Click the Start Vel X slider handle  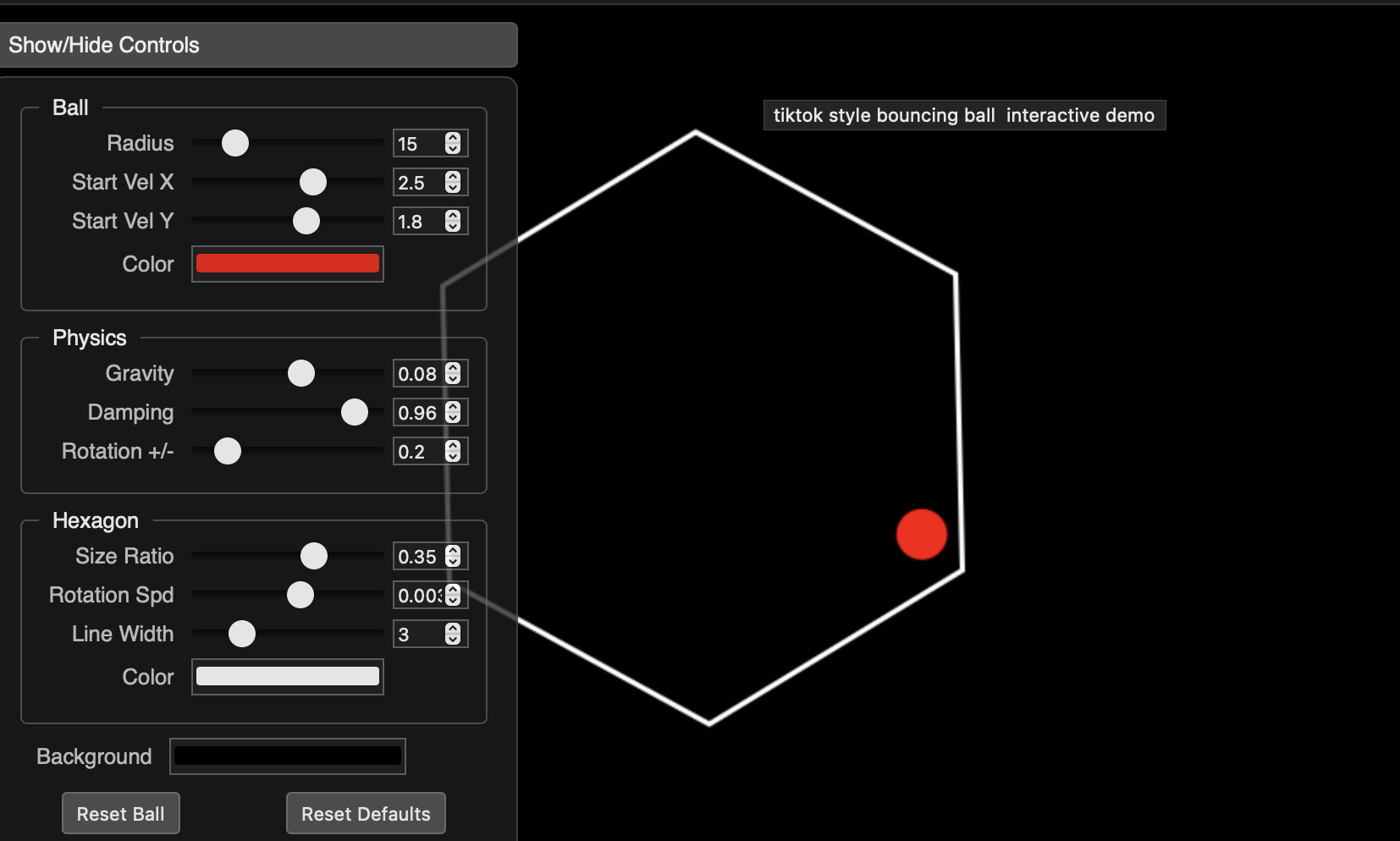click(313, 182)
